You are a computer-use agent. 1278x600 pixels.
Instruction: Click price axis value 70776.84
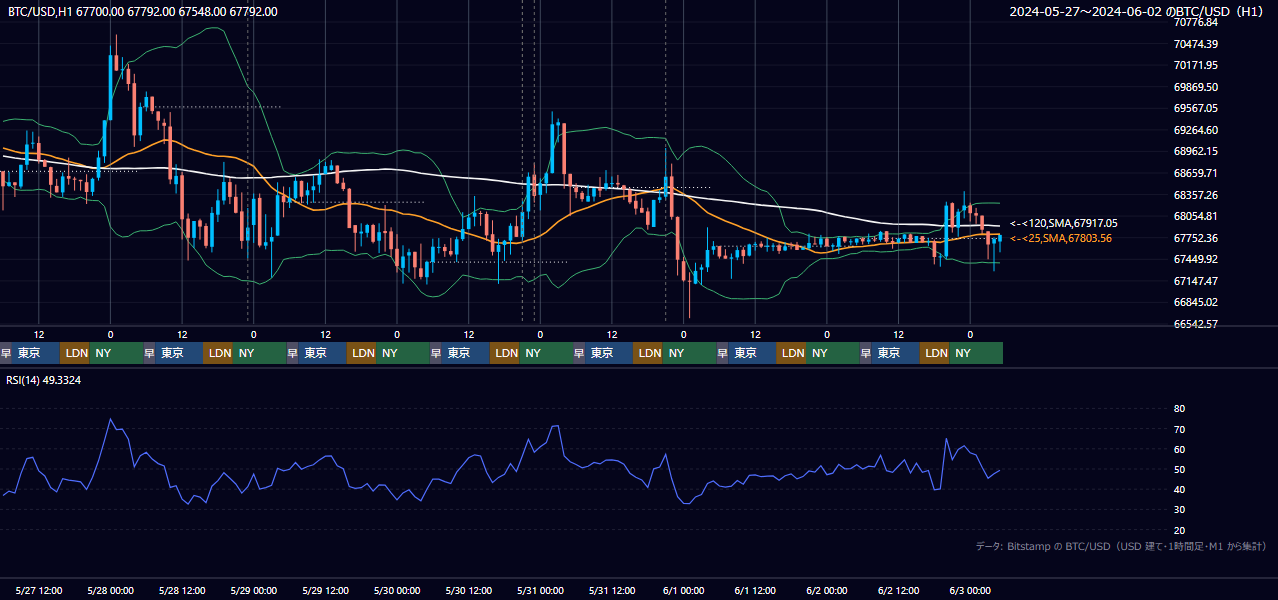coord(1195,22)
